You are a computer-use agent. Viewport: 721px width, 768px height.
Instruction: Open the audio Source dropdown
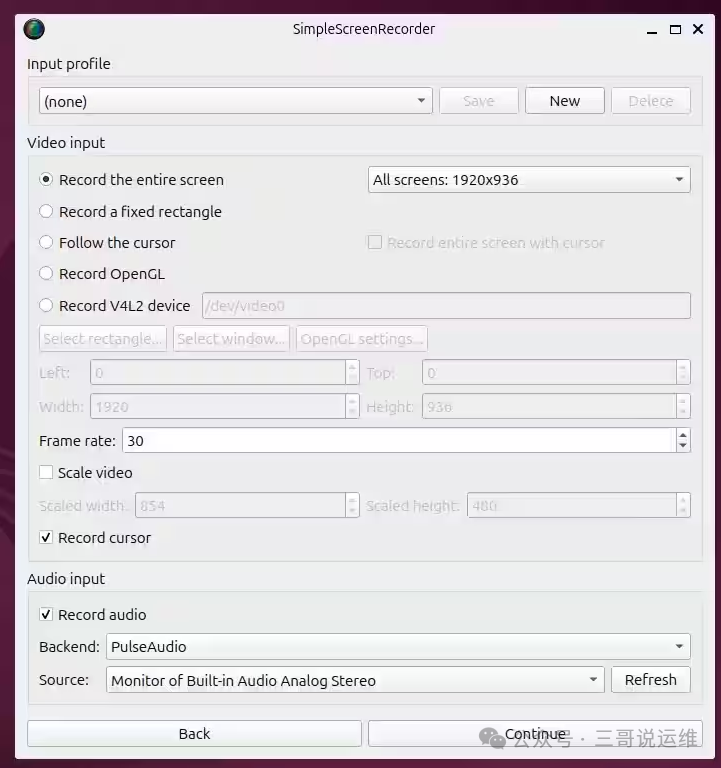tap(356, 680)
